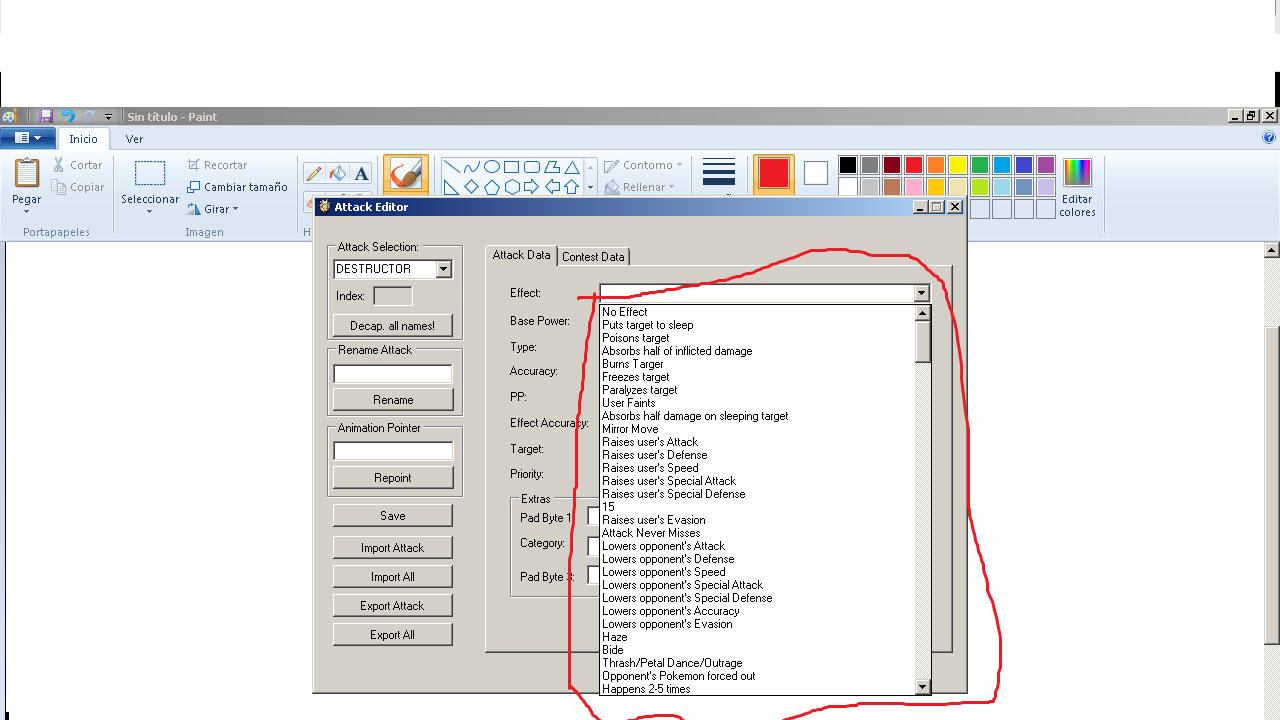Open the line thickness size selector

coord(719,173)
